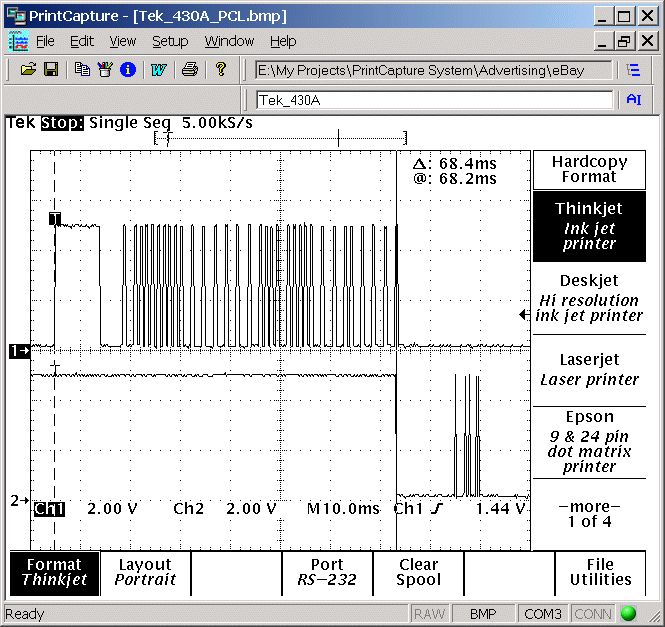Select the Epson dot matrix printer option
Viewport: 665px width, 627px height.
pos(589,442)
